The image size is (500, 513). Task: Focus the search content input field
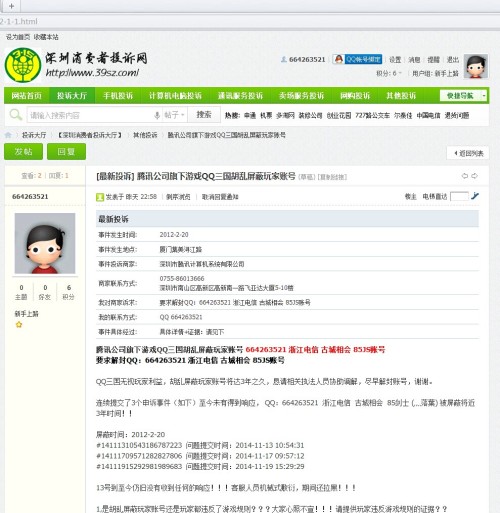point(90,115)
